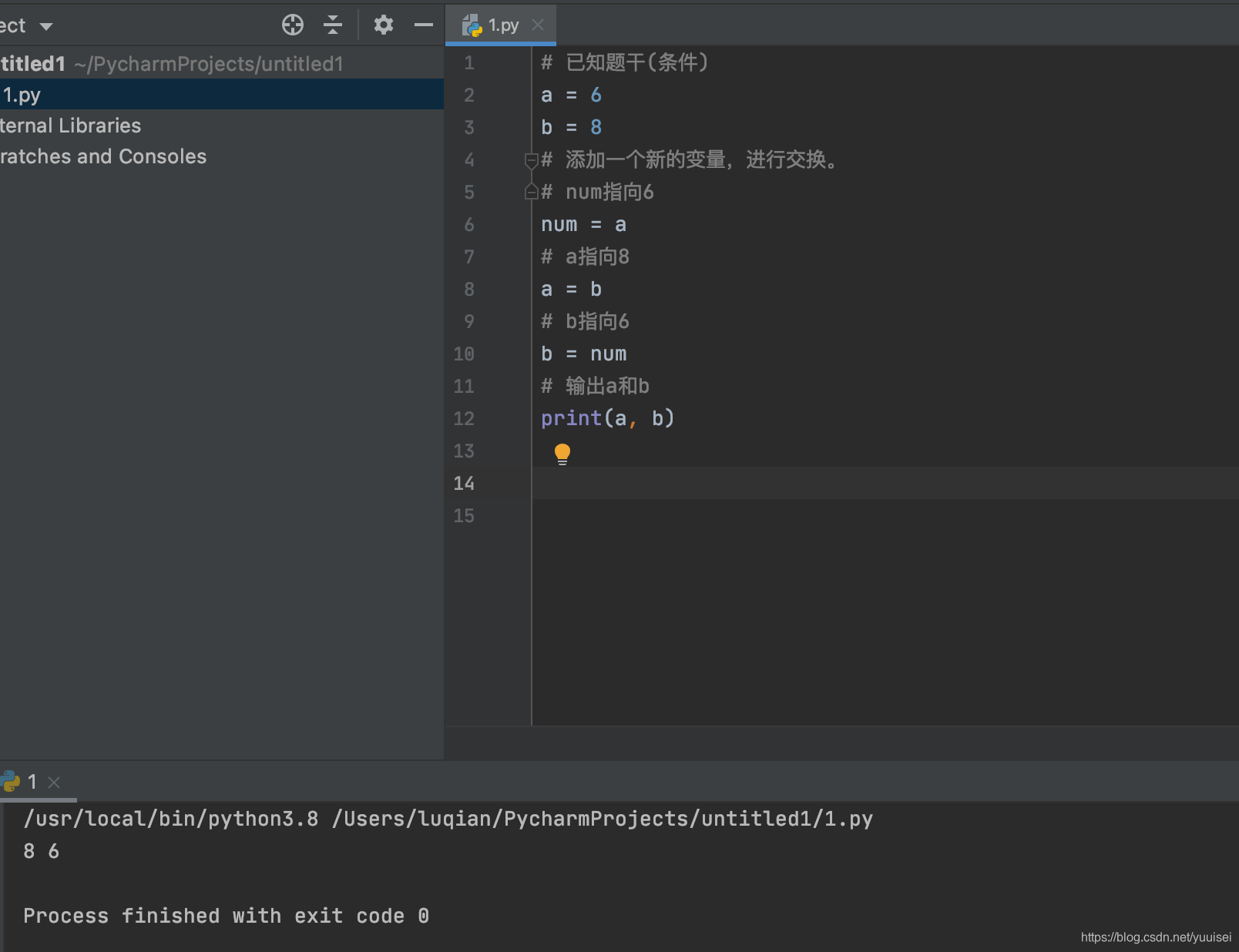Click line number 15 in the gutter
This screenshot has height=952, width=1239.
point(464,515)
